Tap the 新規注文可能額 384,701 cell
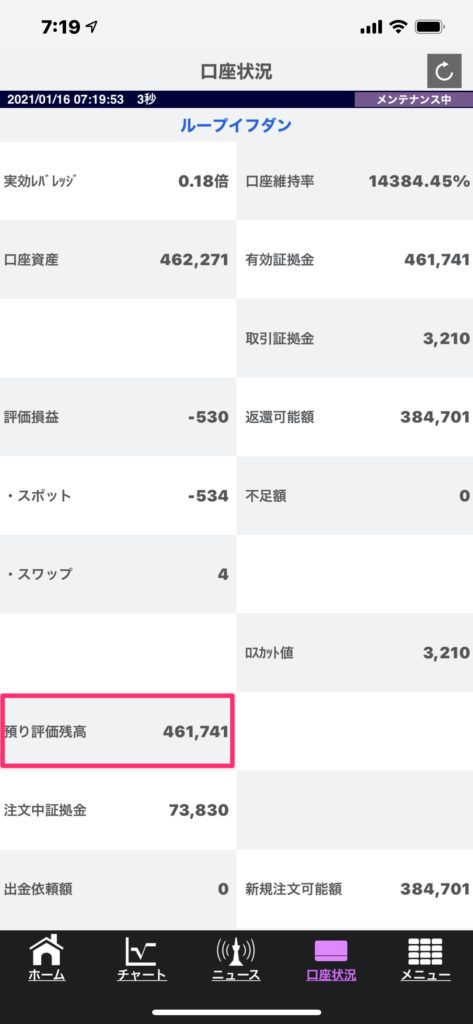473x1024 pixels. click(355, 889)
